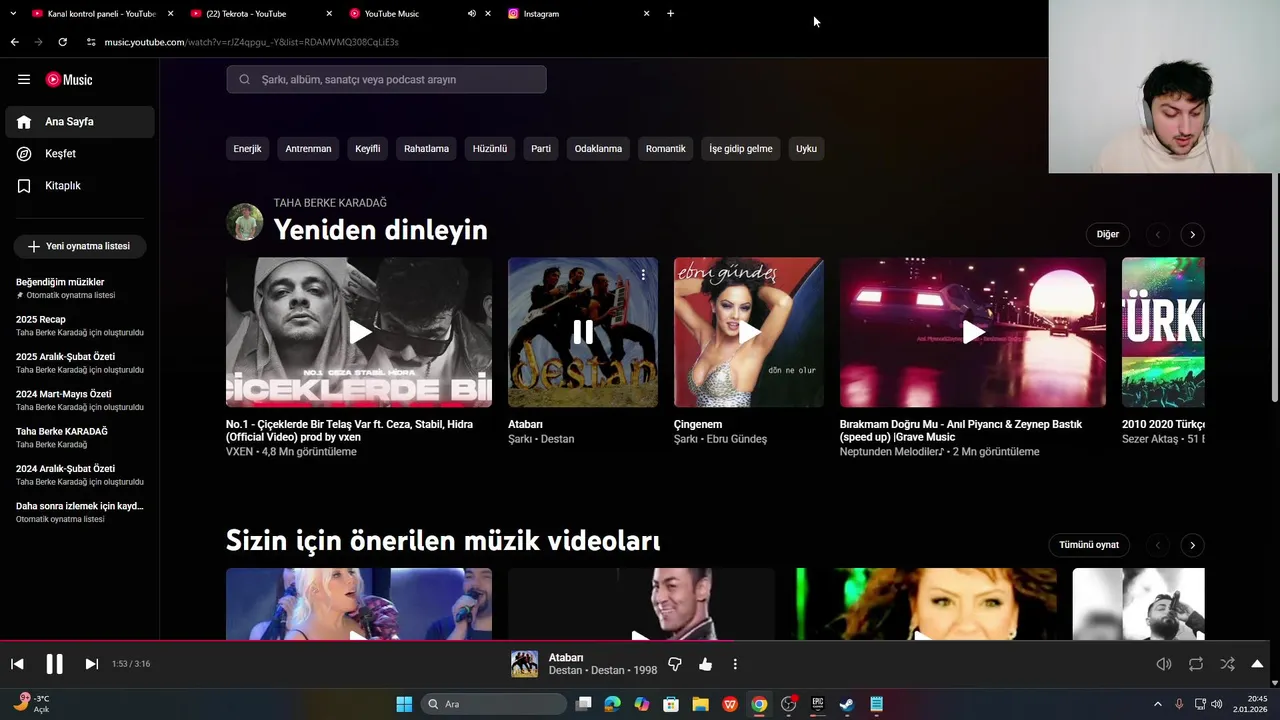Open Epic Games from the taskbar

point(817,704)
